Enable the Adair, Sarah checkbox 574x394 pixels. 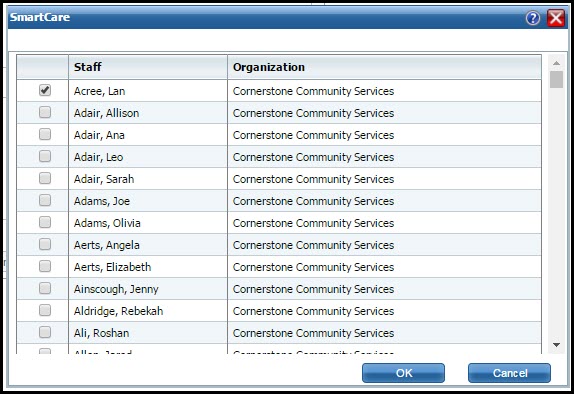pyautogui.click(x=45, y=178)
